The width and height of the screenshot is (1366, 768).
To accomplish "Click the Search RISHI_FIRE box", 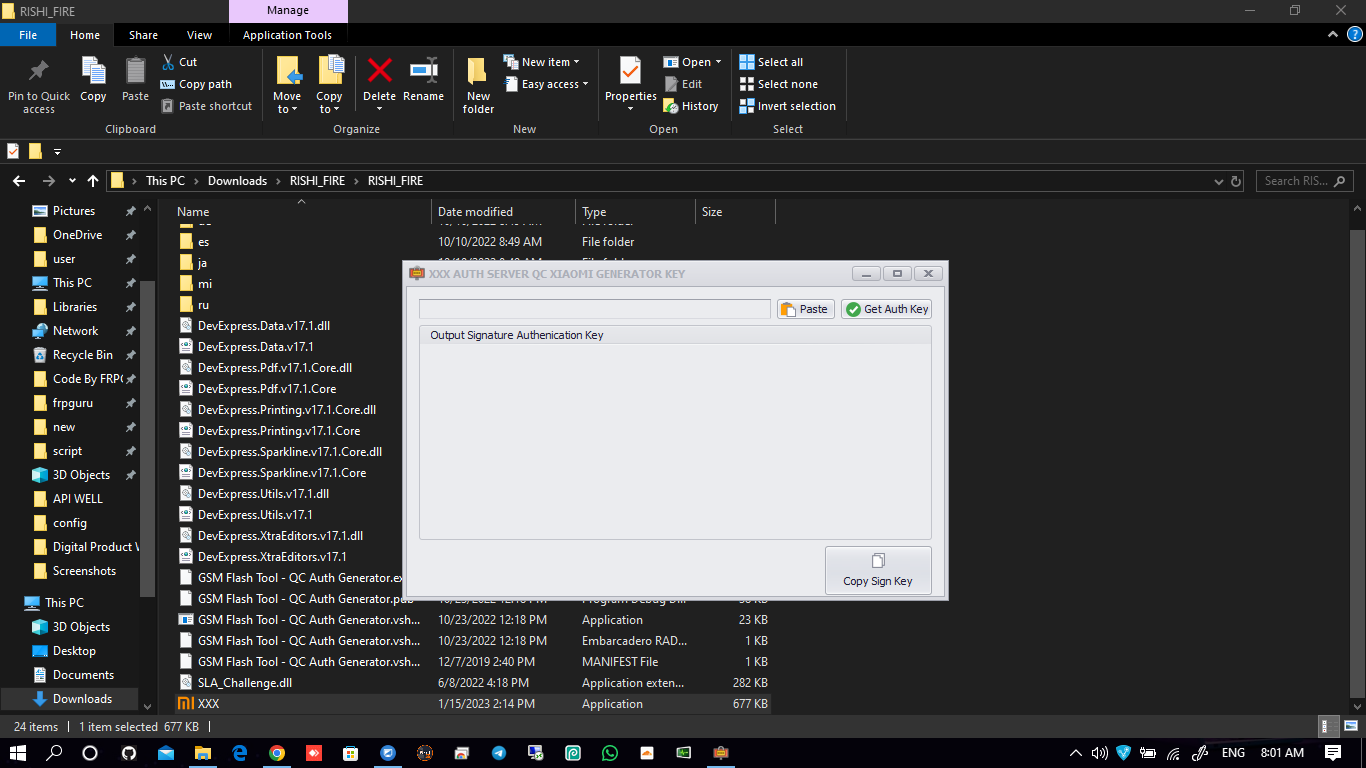I will (1304, 181).
